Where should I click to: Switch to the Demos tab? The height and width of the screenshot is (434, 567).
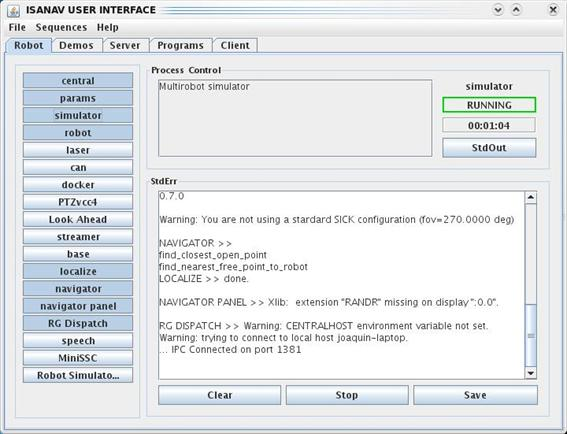pyautogui.click(x=76, y=46)
